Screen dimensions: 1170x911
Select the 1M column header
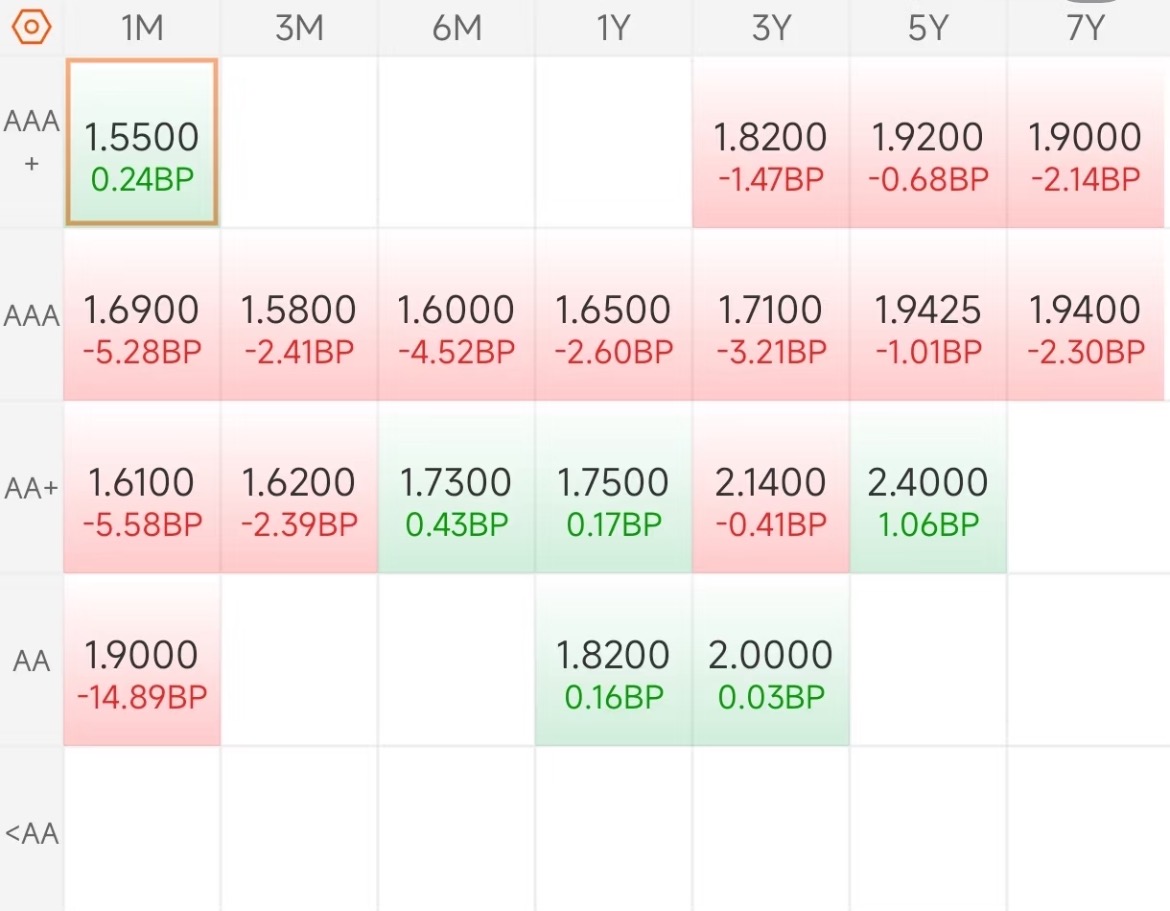click(142, 28)
